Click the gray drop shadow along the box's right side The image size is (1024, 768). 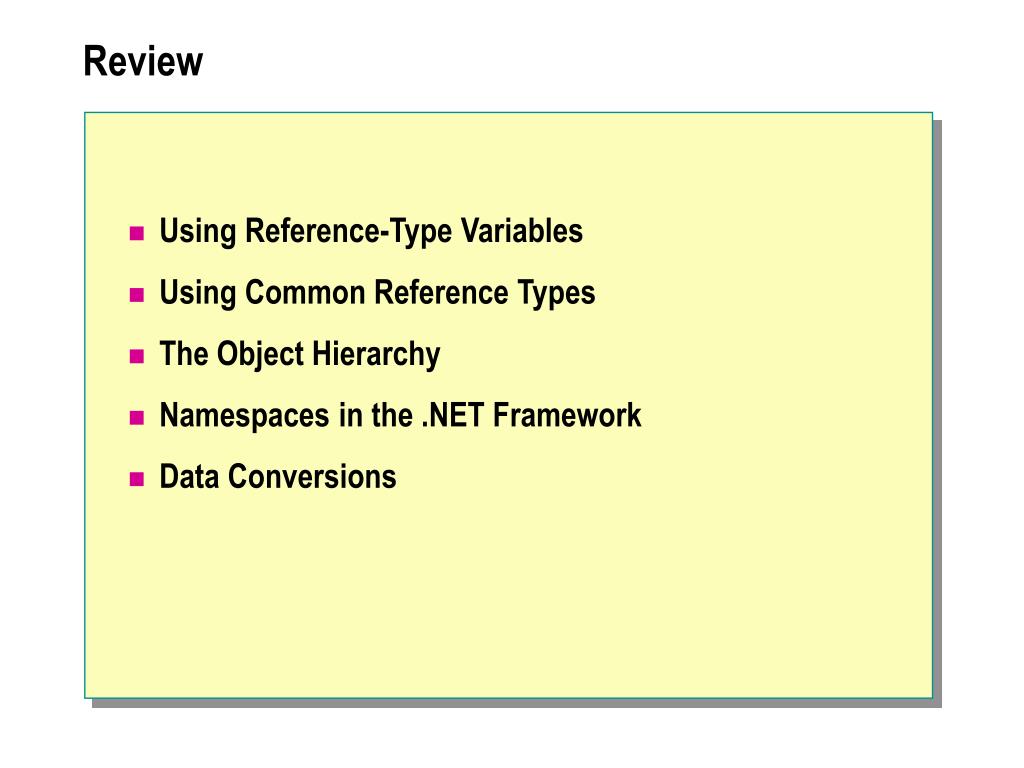937,411
